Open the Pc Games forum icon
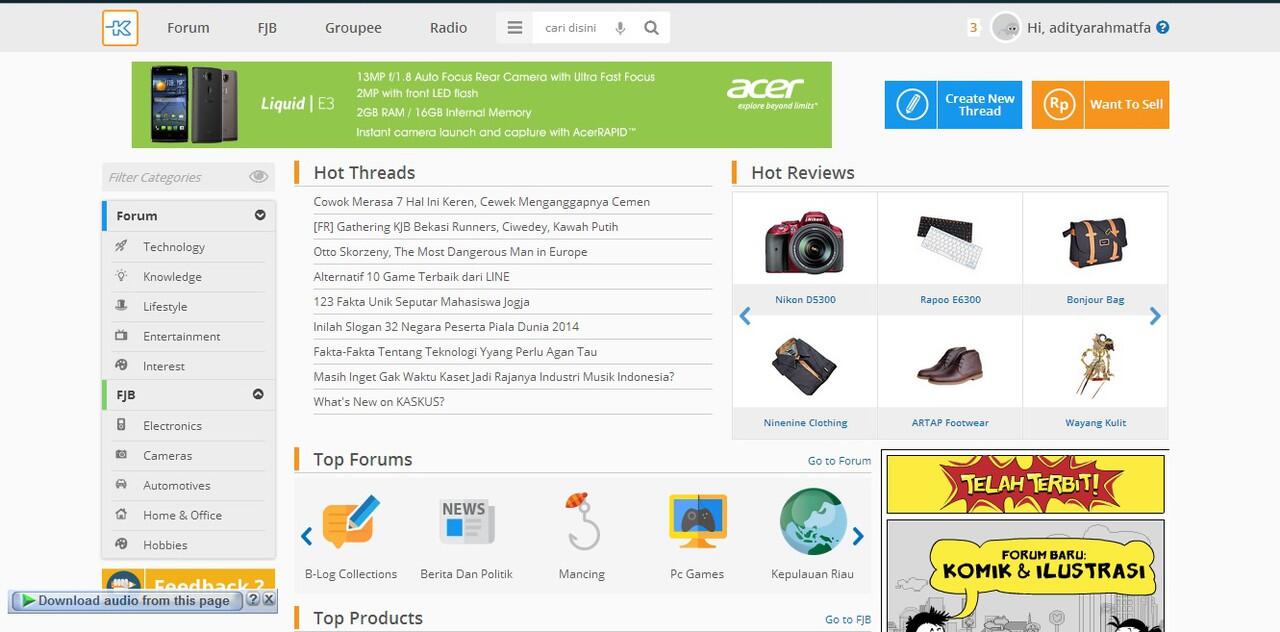This screenshot has height=632, width=1280. (697, 521)
